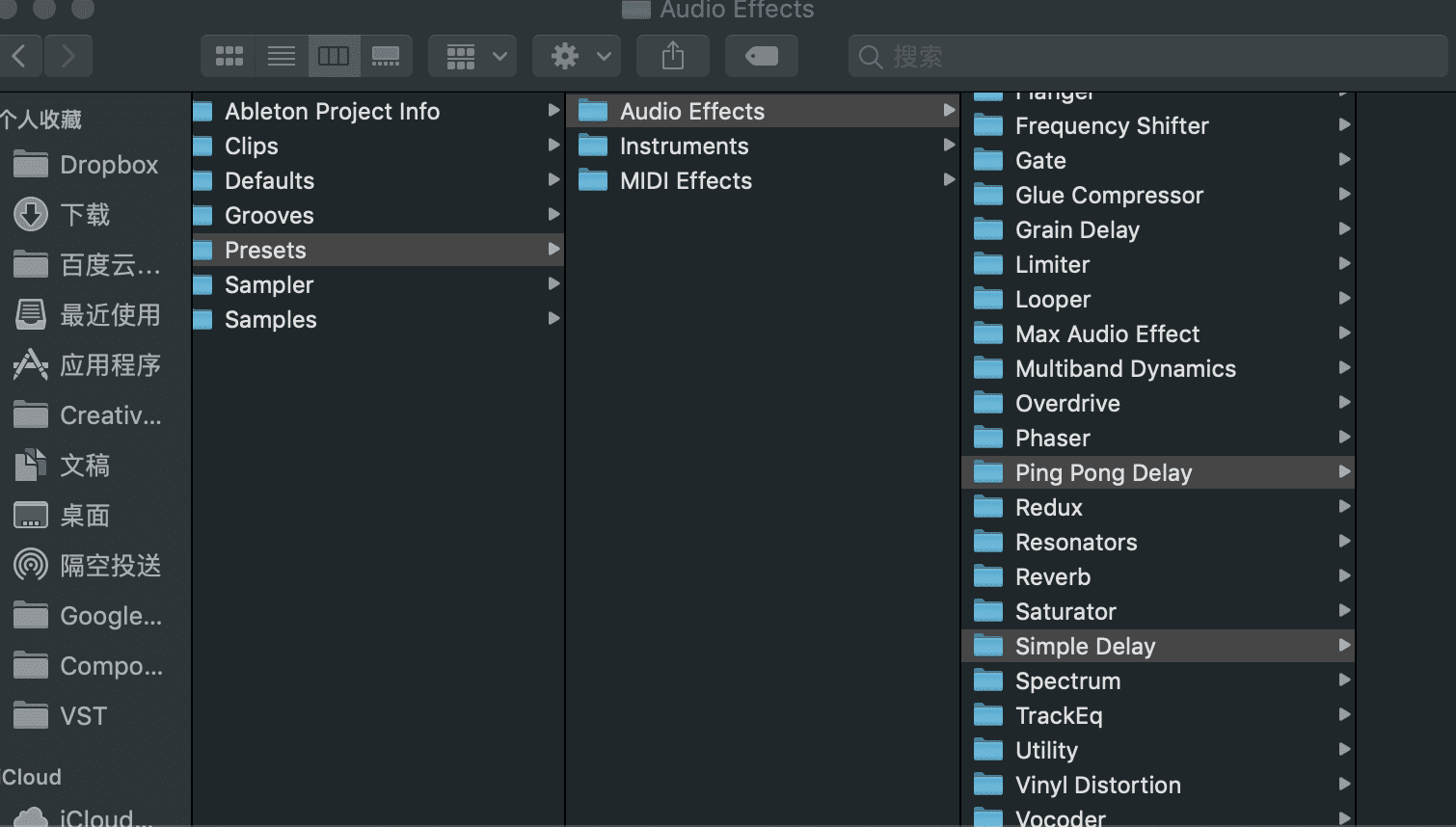The image size is (1456, 827).
Task: Switch Finder to icon view
Action: (229, 56)
